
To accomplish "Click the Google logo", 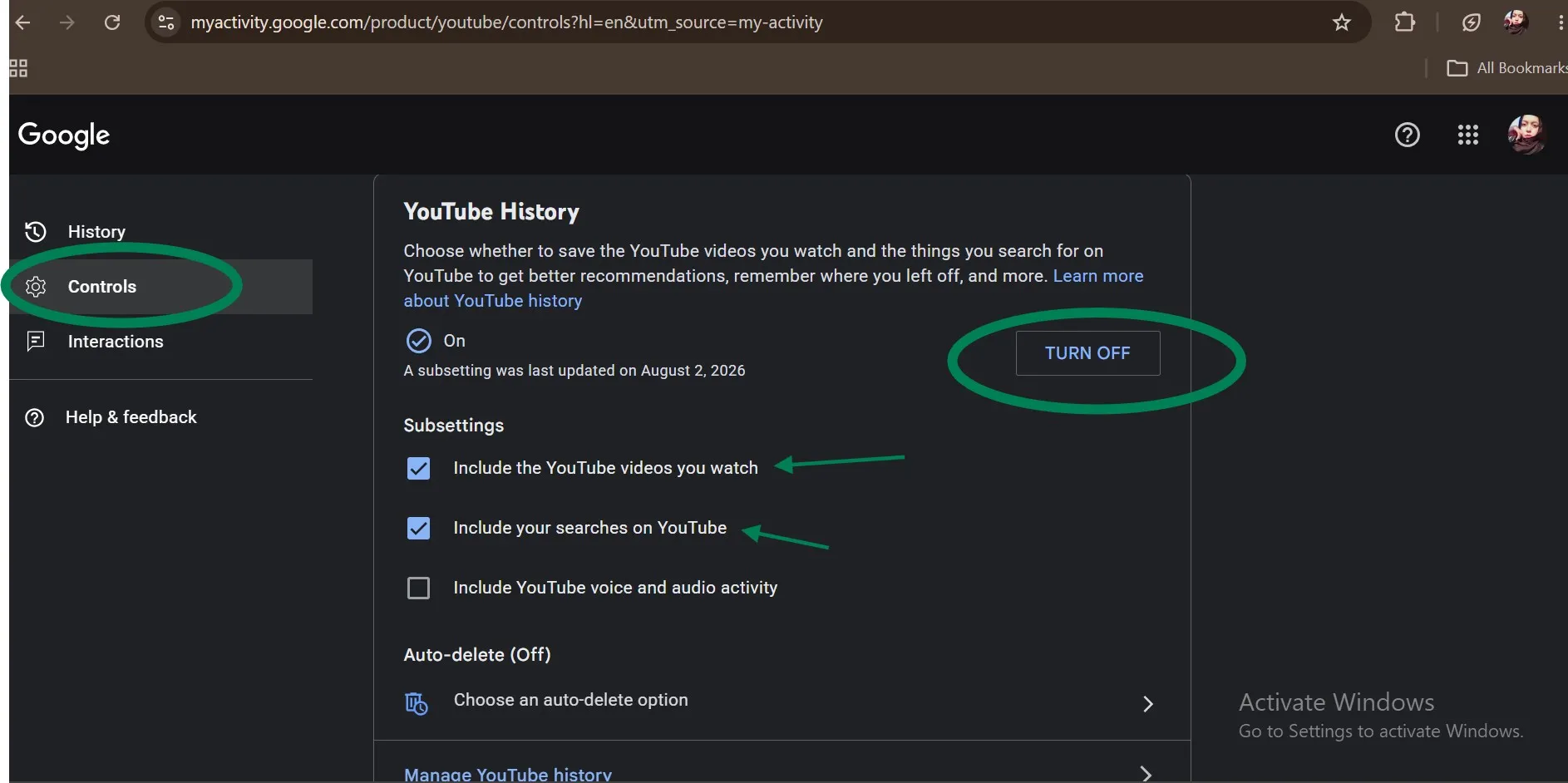I will click(64, 135).
